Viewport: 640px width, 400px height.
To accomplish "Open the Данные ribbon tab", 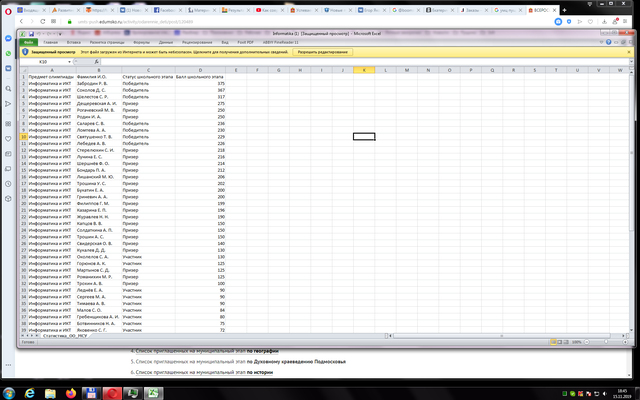I will click(x=165, y=43).
